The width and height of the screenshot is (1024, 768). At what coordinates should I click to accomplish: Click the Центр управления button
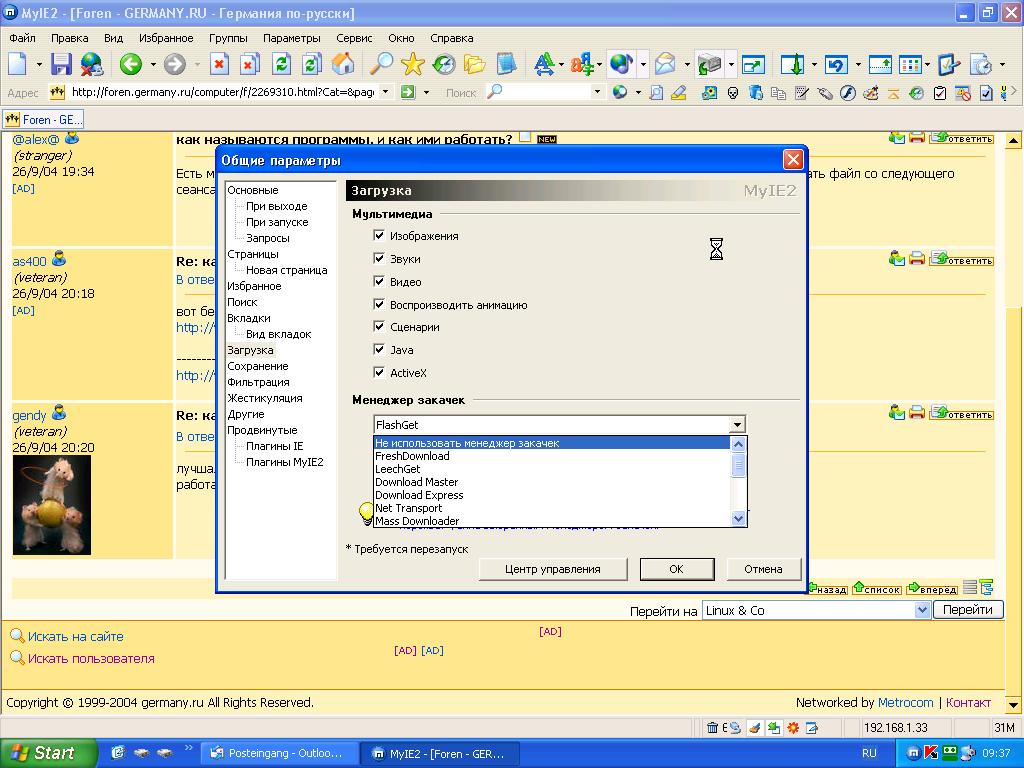tap(552, 569)
